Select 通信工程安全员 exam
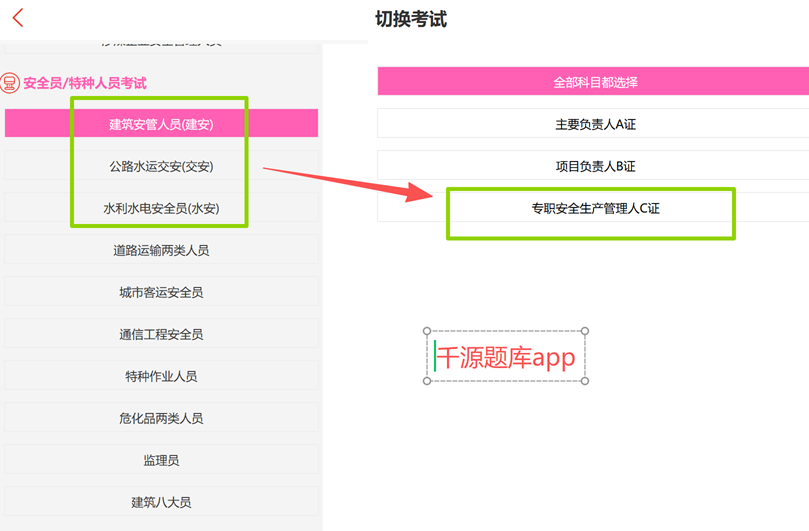 [x=161, y=334]
